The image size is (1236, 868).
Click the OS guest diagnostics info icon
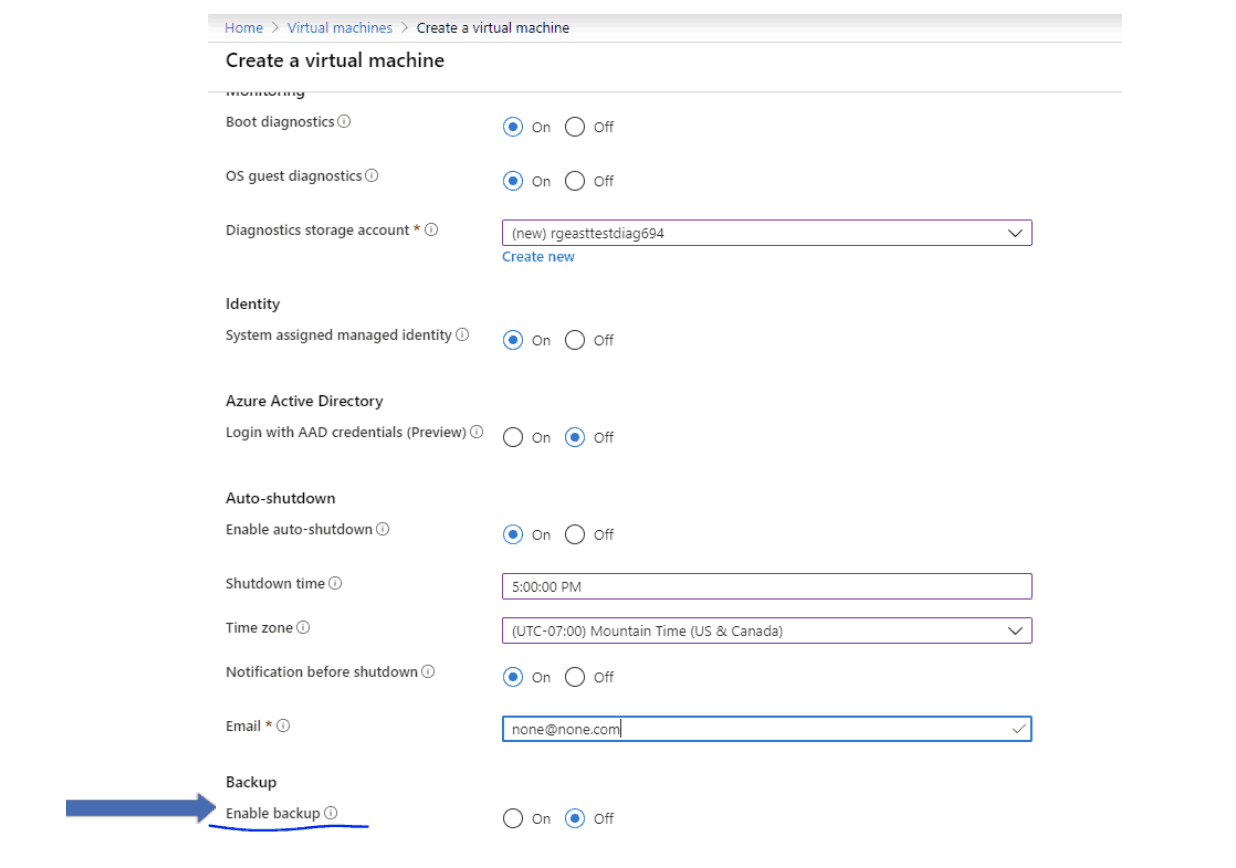coord(371,175)
